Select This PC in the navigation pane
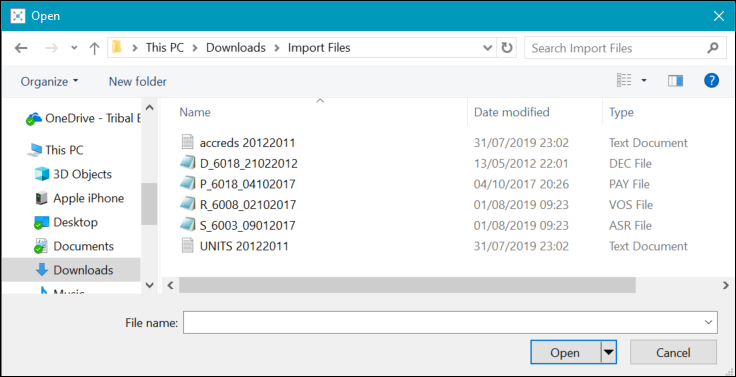Viewport: 736px width, 377px height. pyautogui.click(x=55, y=150)
